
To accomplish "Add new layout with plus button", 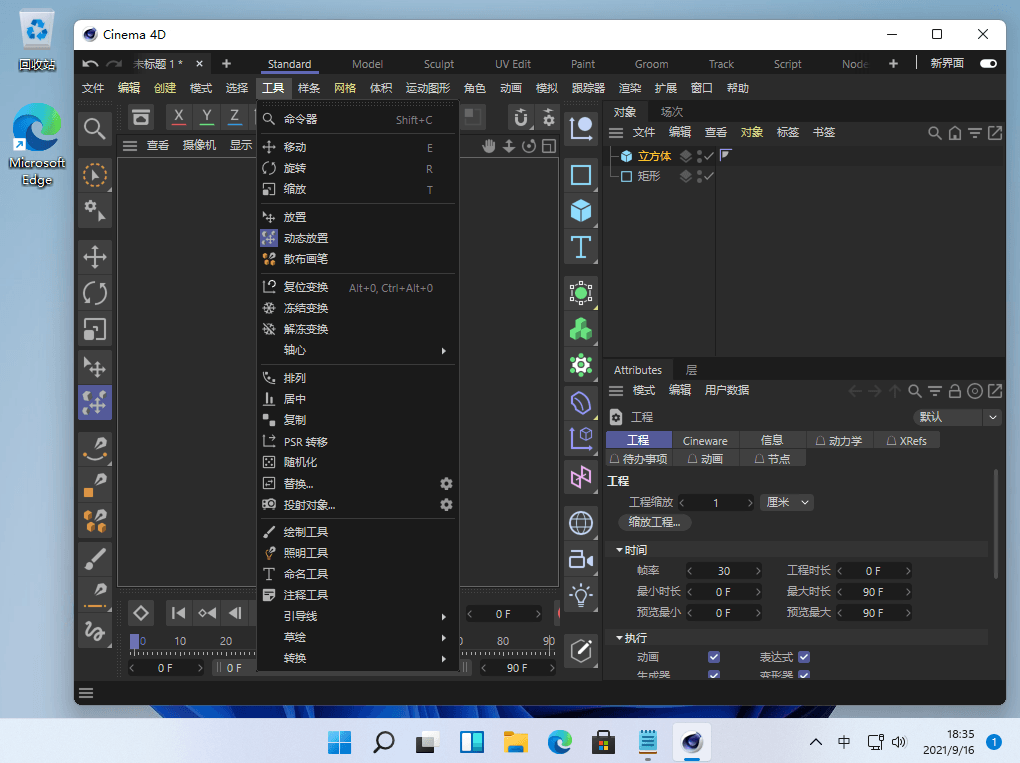I will (x=893, y=64).
